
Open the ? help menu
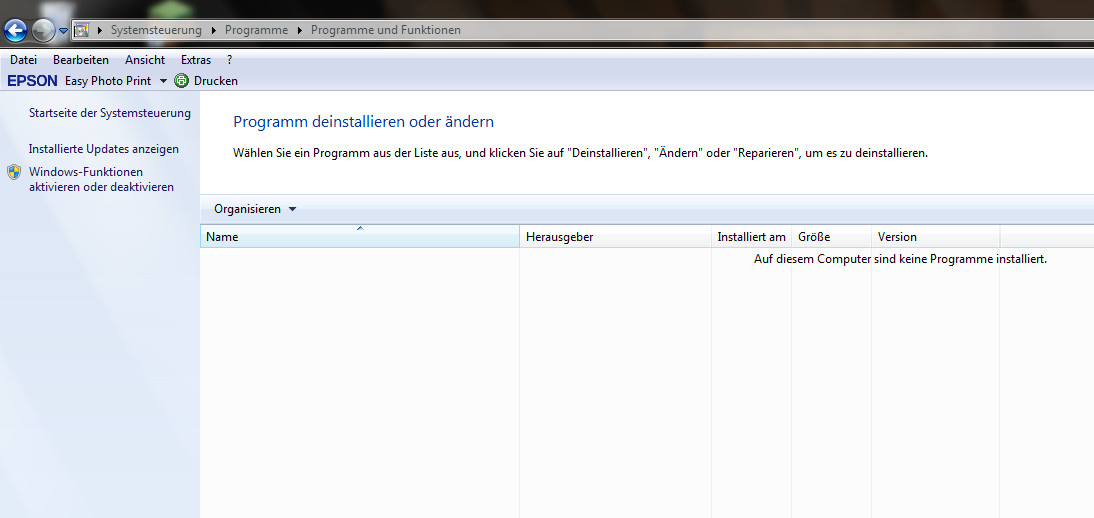[x=230, y=60]
